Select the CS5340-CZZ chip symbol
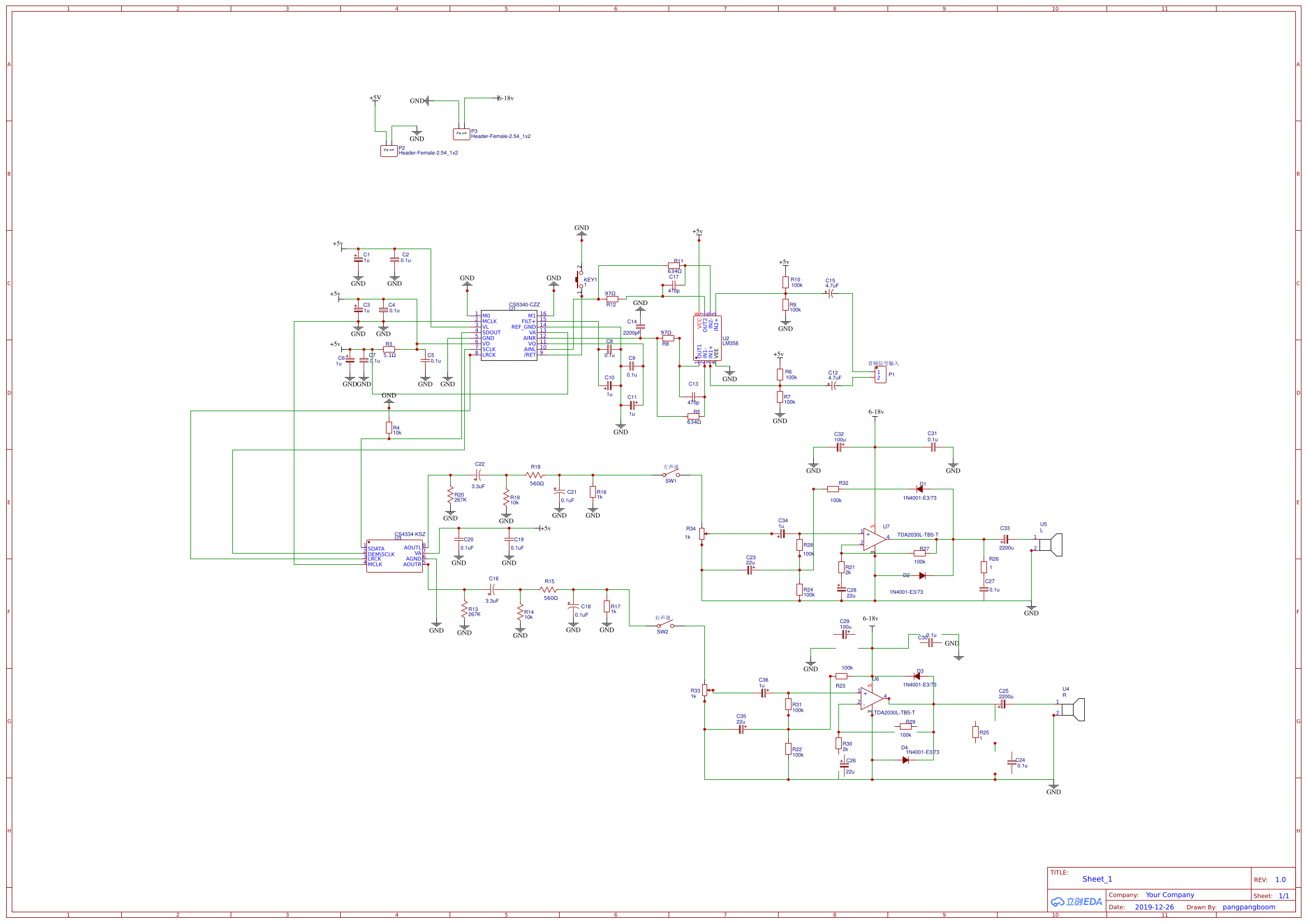Screen dimensions: 1307x924 (x=508, y=335)
